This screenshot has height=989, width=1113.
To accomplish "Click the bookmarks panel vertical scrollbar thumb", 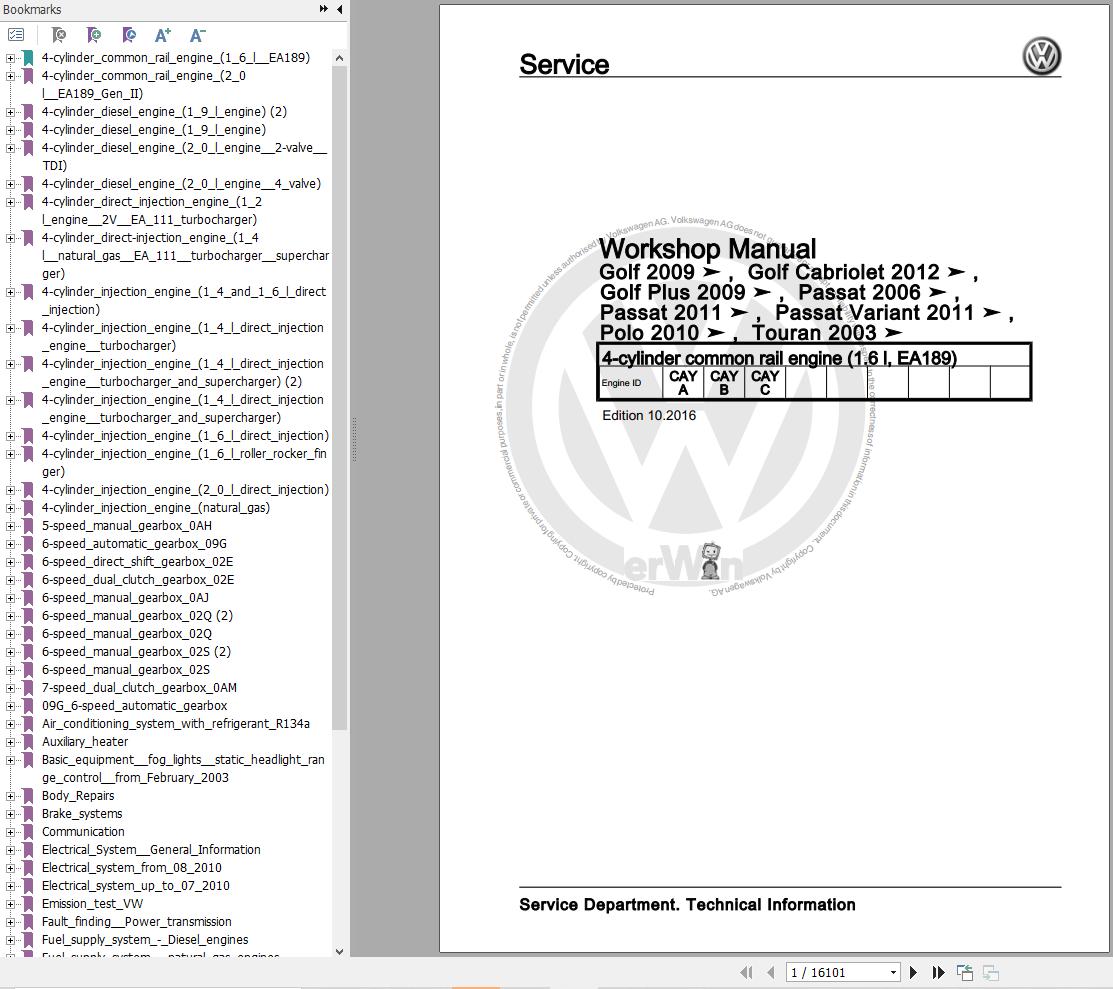I will (x=339, y=398).
